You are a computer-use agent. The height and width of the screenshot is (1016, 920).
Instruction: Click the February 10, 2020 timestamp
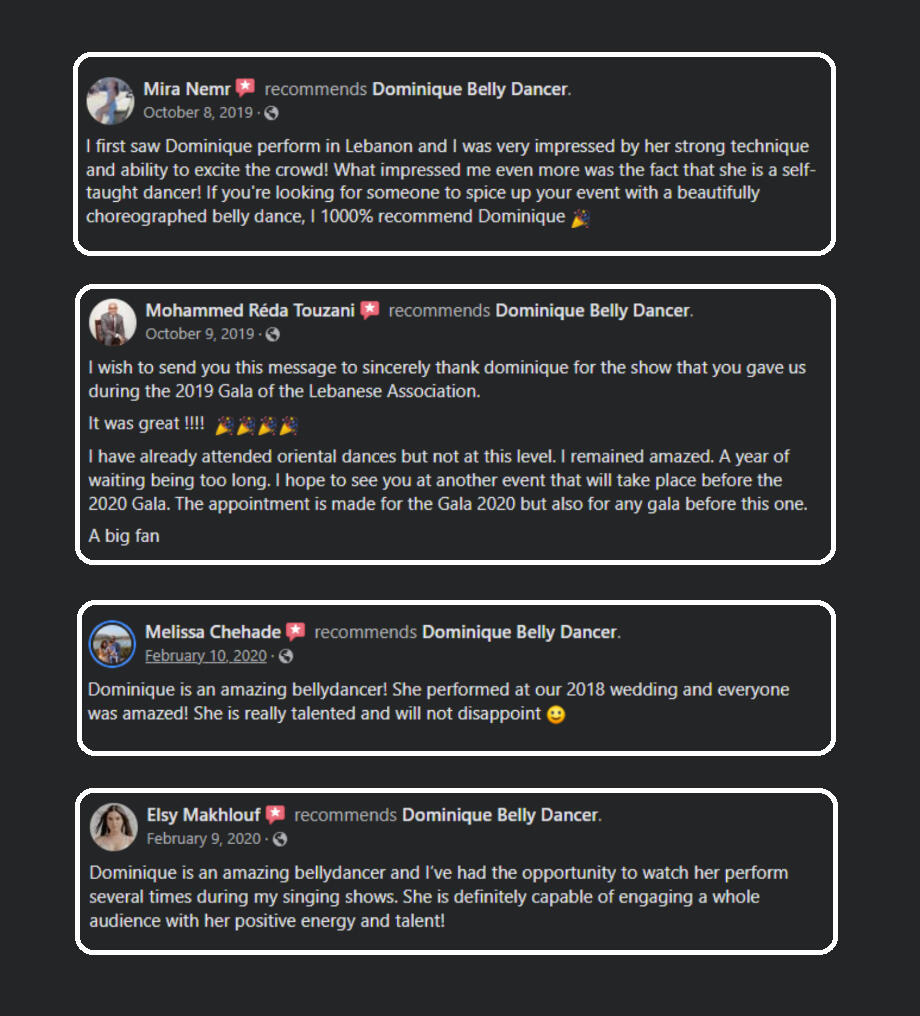[x=205, y=655]
